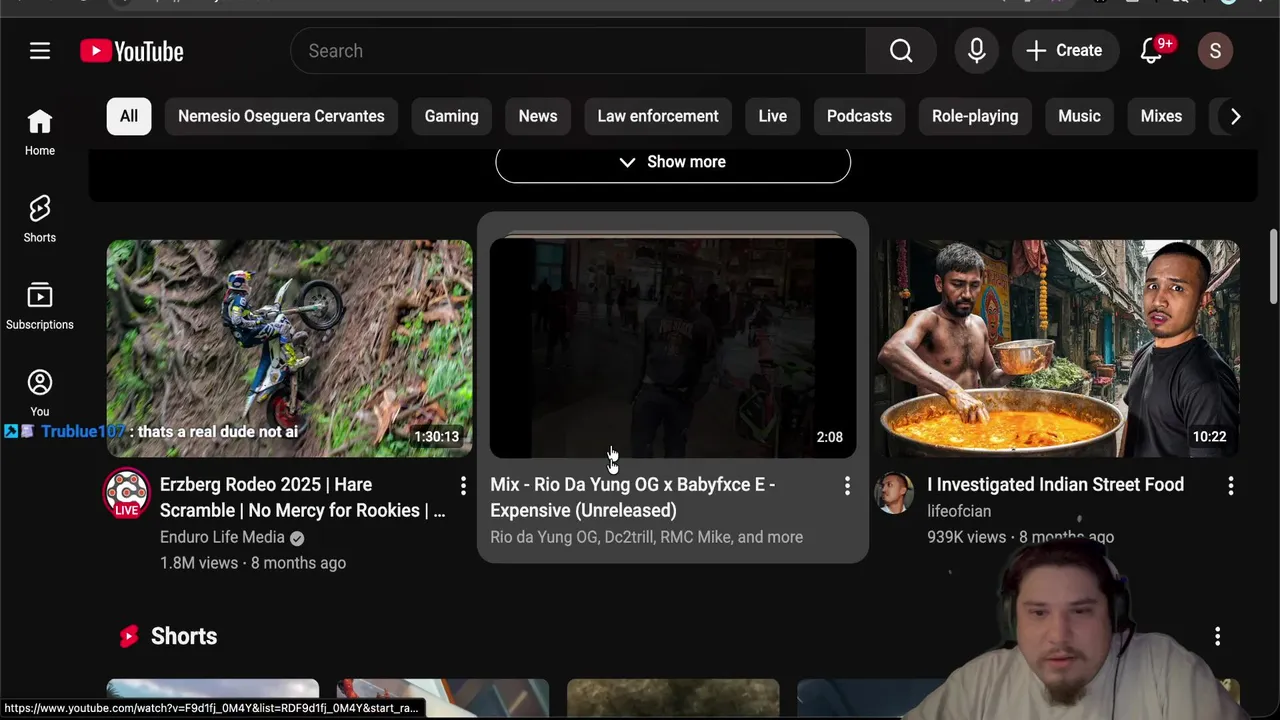Image resolution: width=1280 pixels, height=720 pixels.
Task: Open I Investigated Indian Street Food title
Action: tap(1055, 485)
